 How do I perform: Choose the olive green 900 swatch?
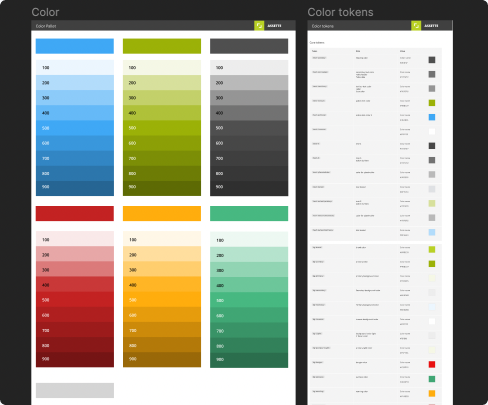click(x=162, y=188)
